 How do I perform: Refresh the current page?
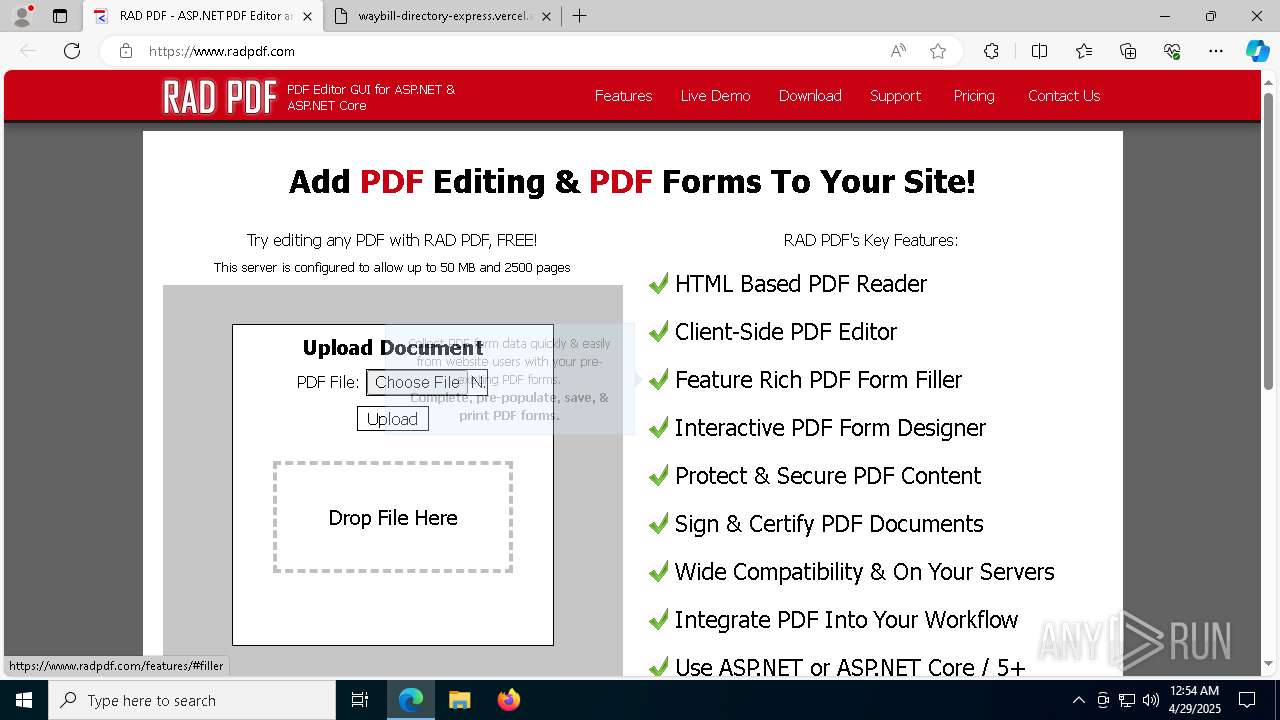[x=72, y=51]
